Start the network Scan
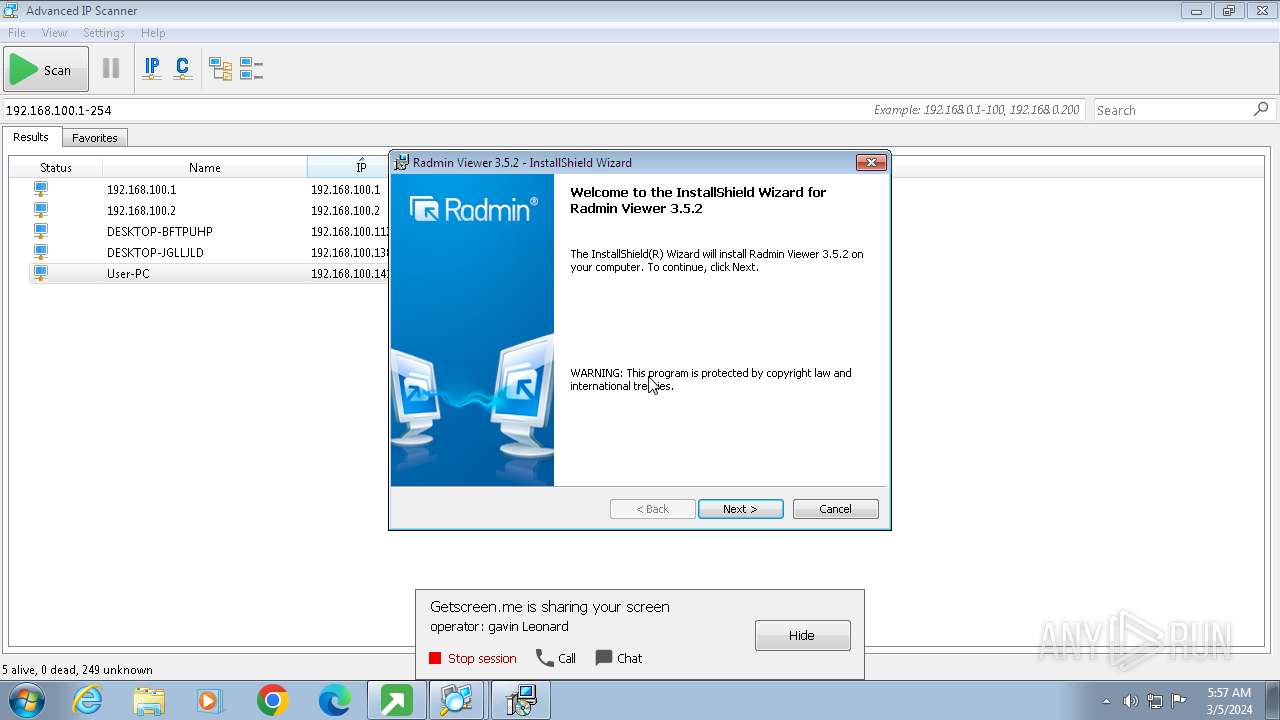Image resolution: width=1280 pixels, height=720 pixels. coord(46,69)
